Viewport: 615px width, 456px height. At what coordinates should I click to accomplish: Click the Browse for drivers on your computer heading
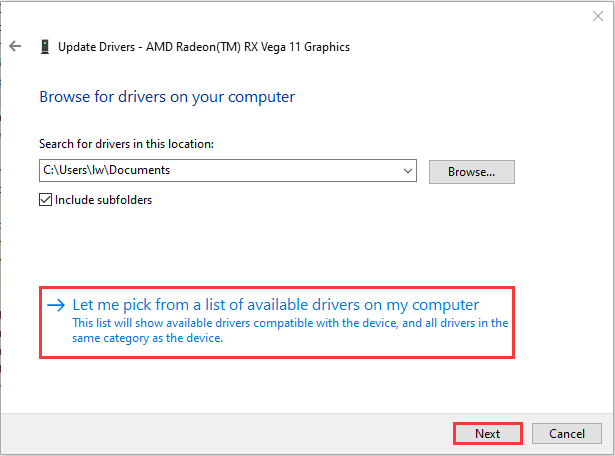(x=167, y=97)
